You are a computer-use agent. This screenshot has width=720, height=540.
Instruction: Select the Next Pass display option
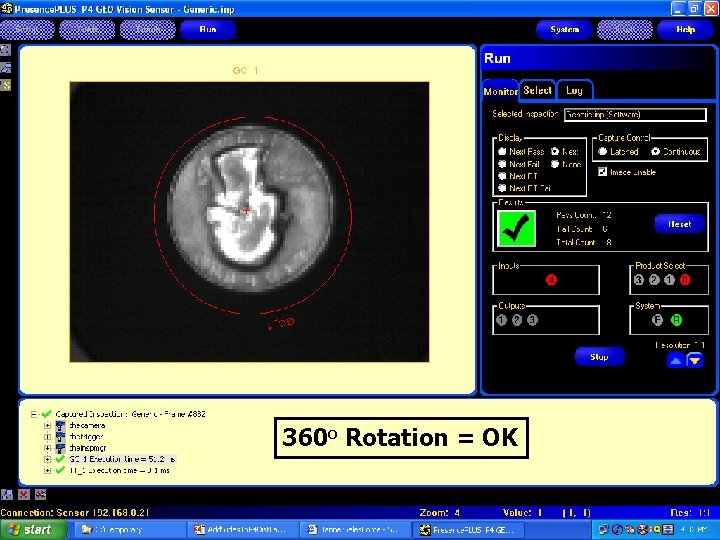[x=502, y=151]
